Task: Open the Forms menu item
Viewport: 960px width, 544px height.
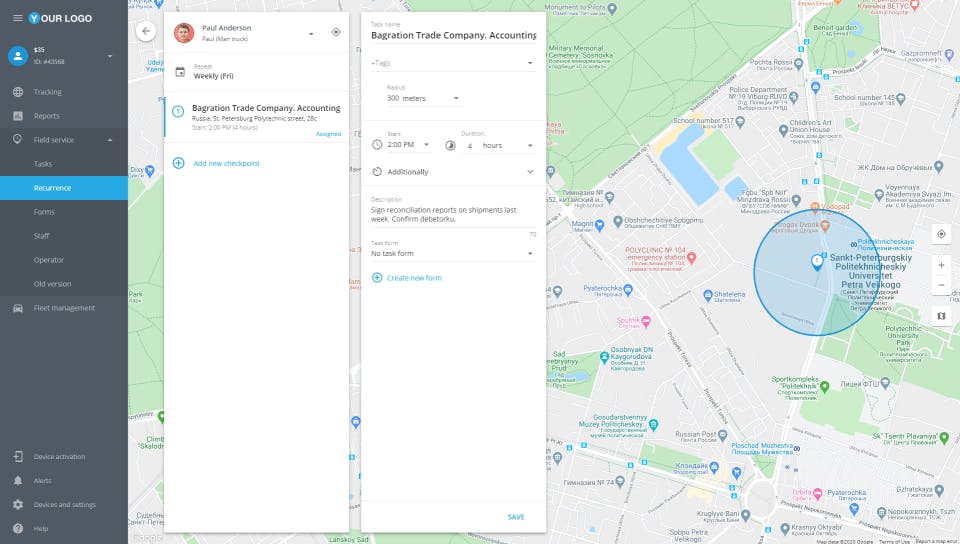Action: (44, 212)
